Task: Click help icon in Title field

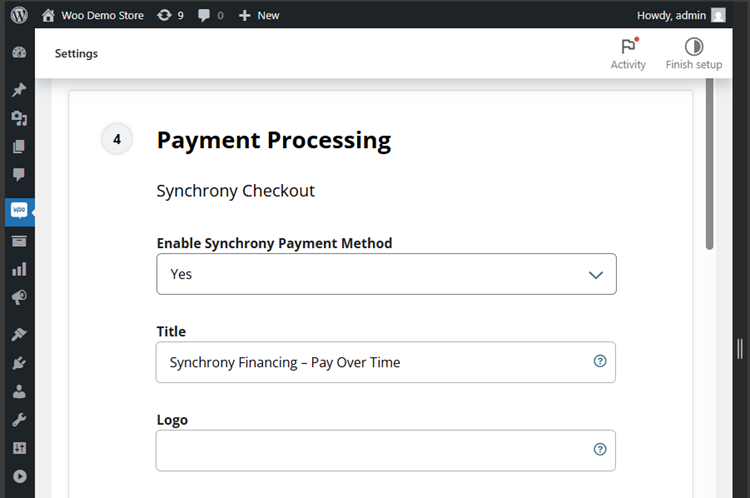Action: [x=600, y=362]
